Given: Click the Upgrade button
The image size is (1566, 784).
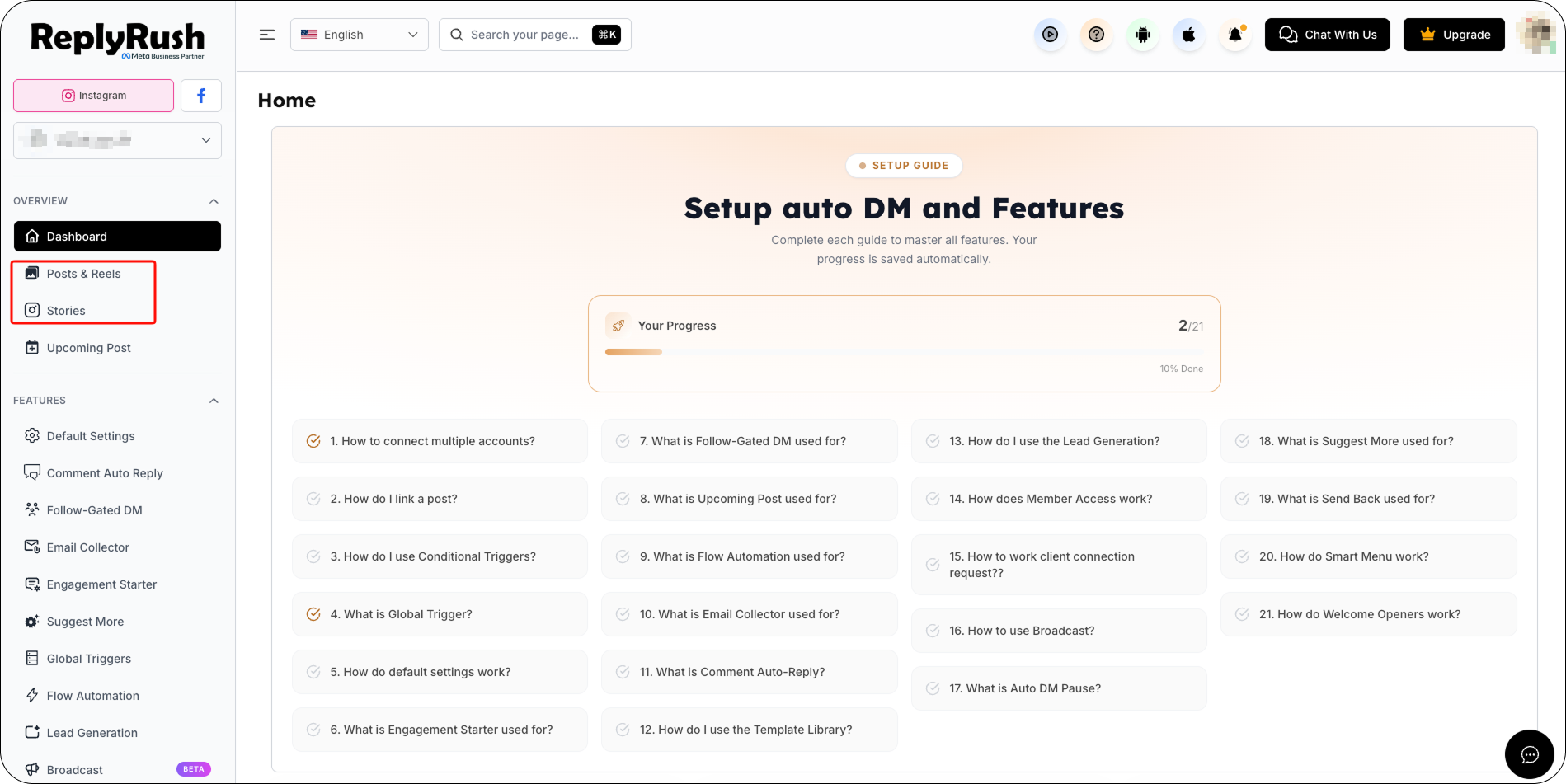Looking at the screenshot, I should pos(1454,35).
